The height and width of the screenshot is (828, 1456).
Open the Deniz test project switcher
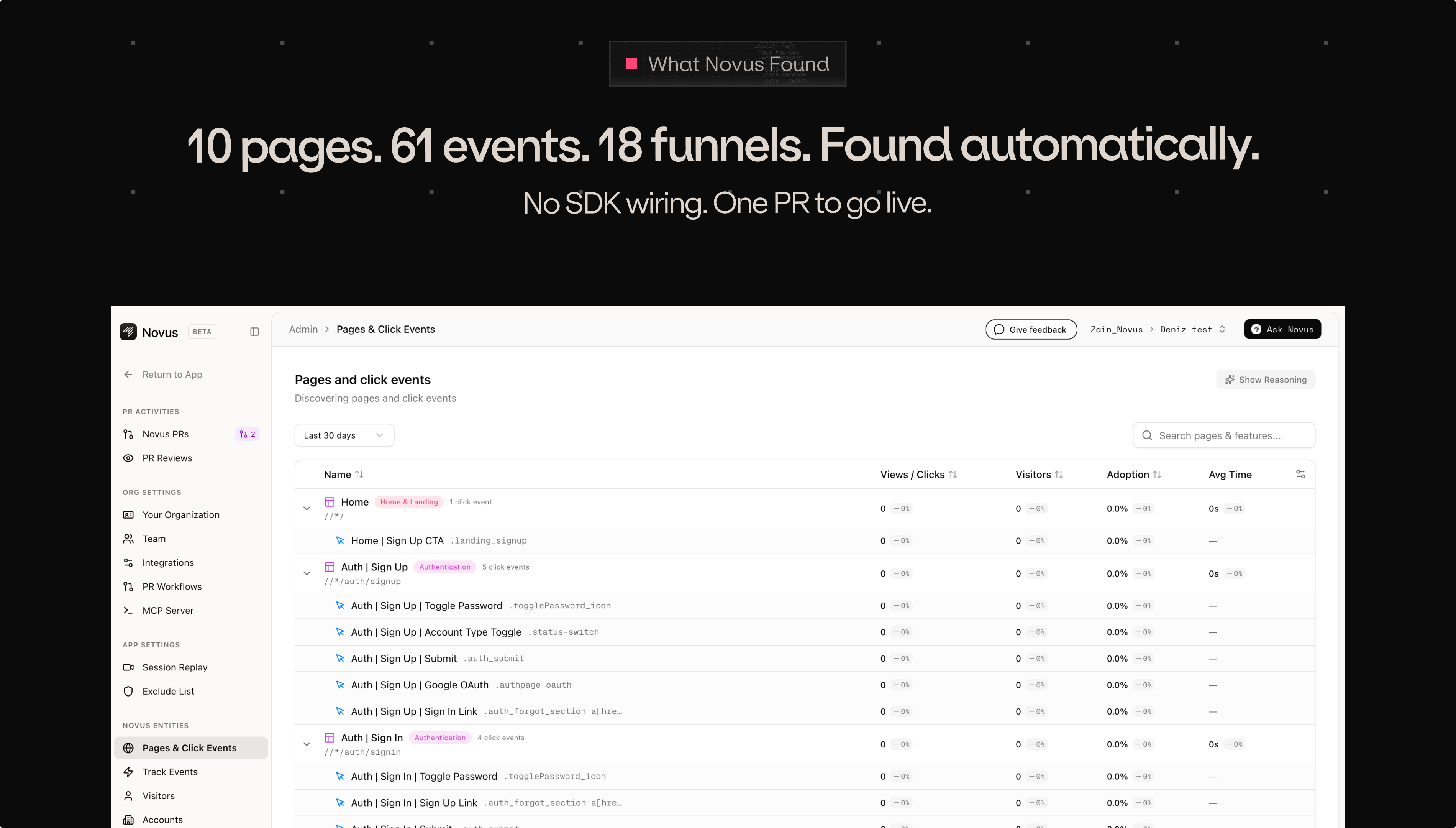point(1193,329)
